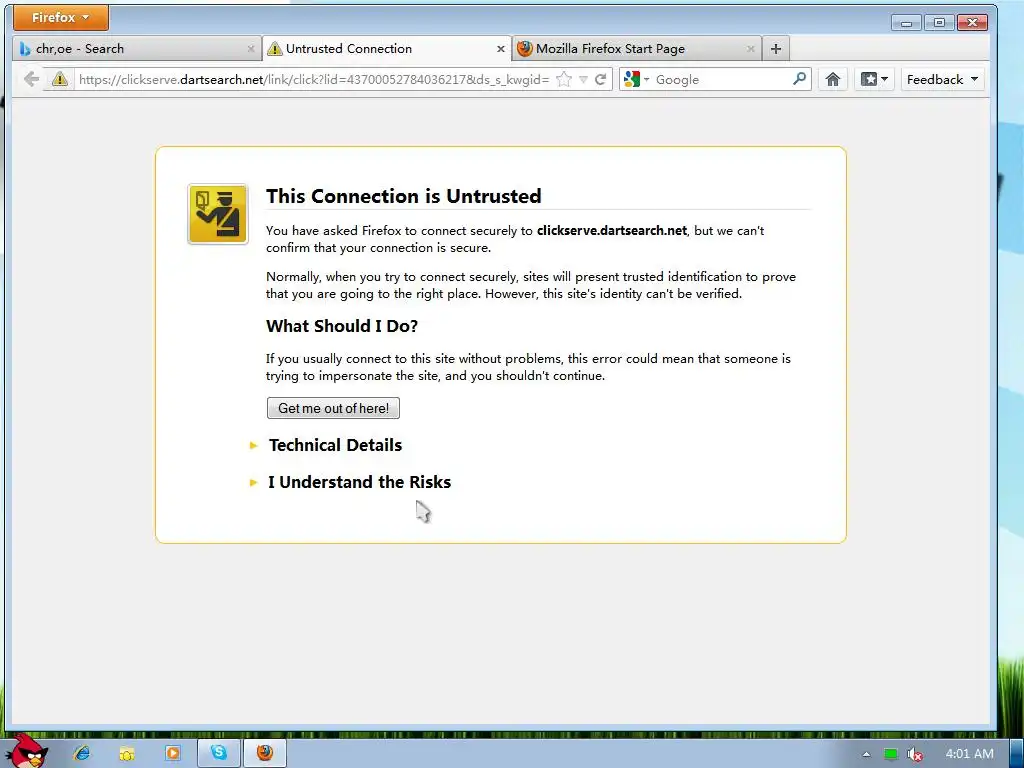This screenshot has width=1024, height=768.
Task: Click the What Should I Do? heading
Action: click(x=342, y=326)
